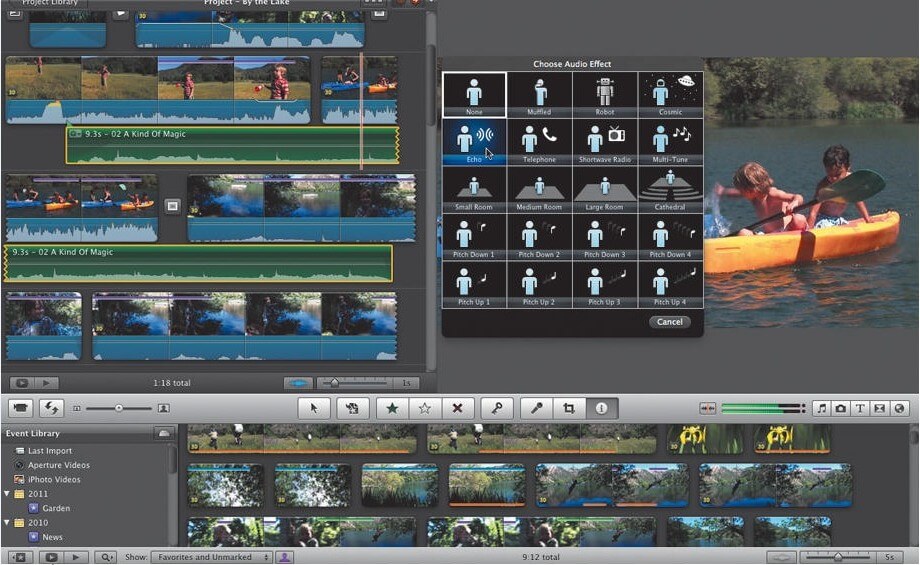Play project full screen from project pane
Screen dimensions: 920x565
pyautogui.click(x=22, y=383)
